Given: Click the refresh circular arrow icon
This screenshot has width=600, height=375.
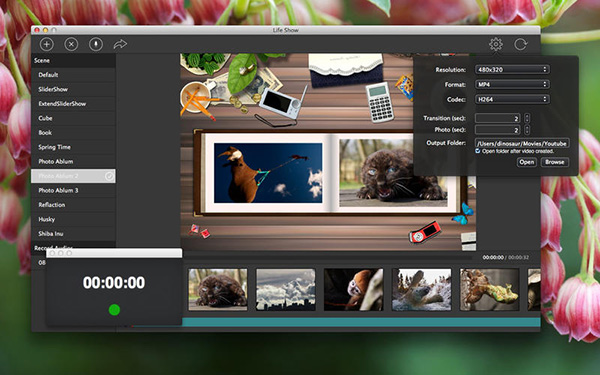Looking at the screenshot, I should [x=520, y=44].
